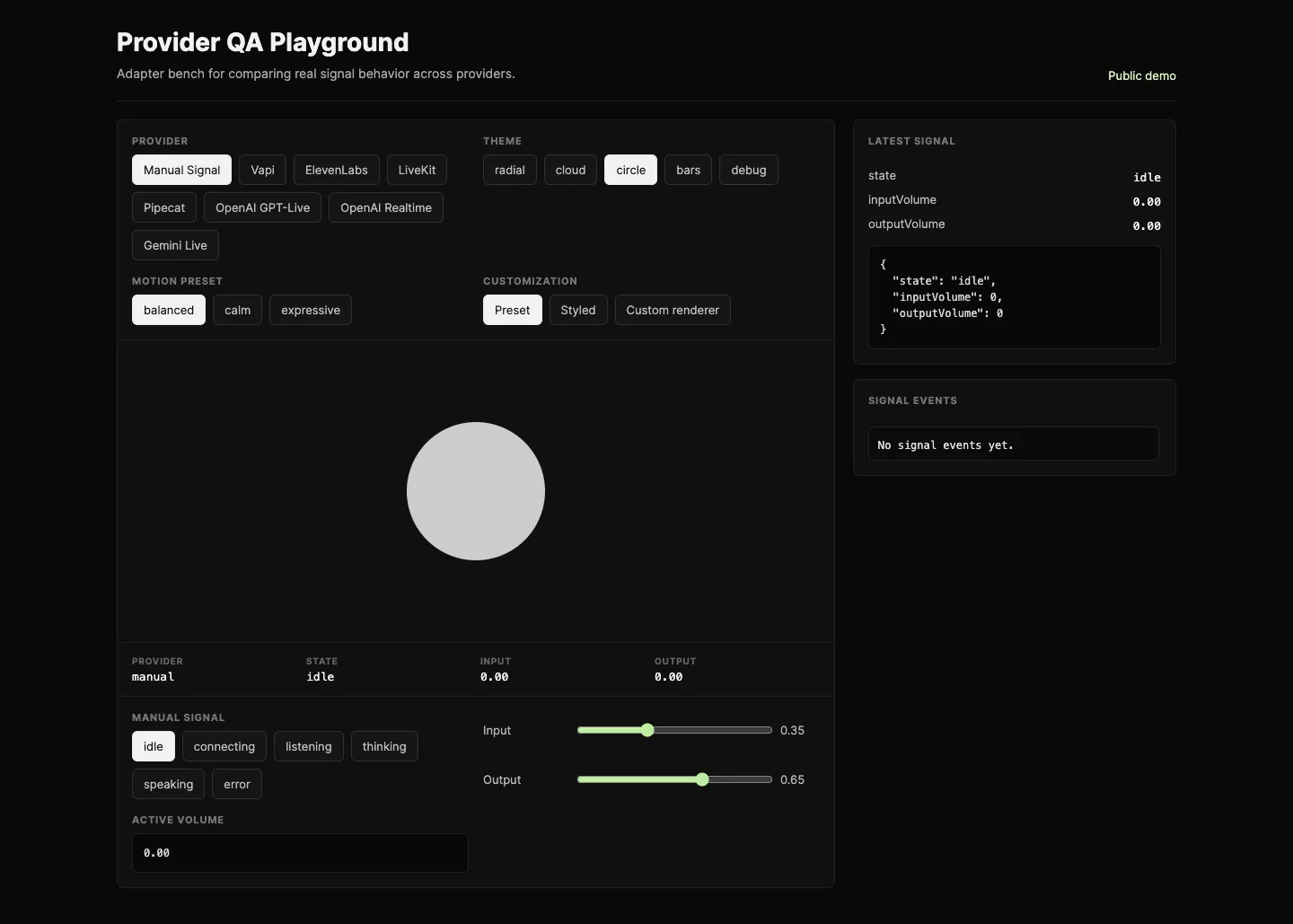The height and width of the screenshot is (924, 1293).
Task: Set manual signal to listening
Action: click(309, 746)
